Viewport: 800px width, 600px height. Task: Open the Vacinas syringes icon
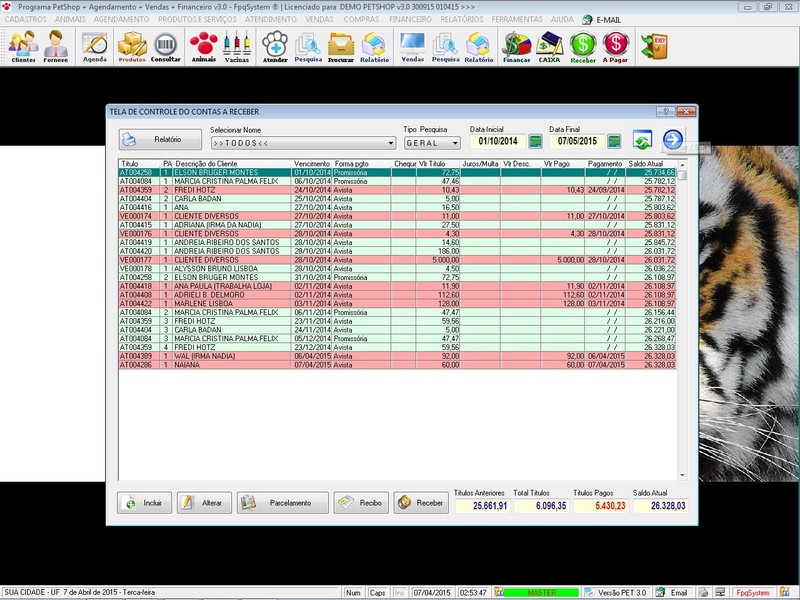coord(237,46)
